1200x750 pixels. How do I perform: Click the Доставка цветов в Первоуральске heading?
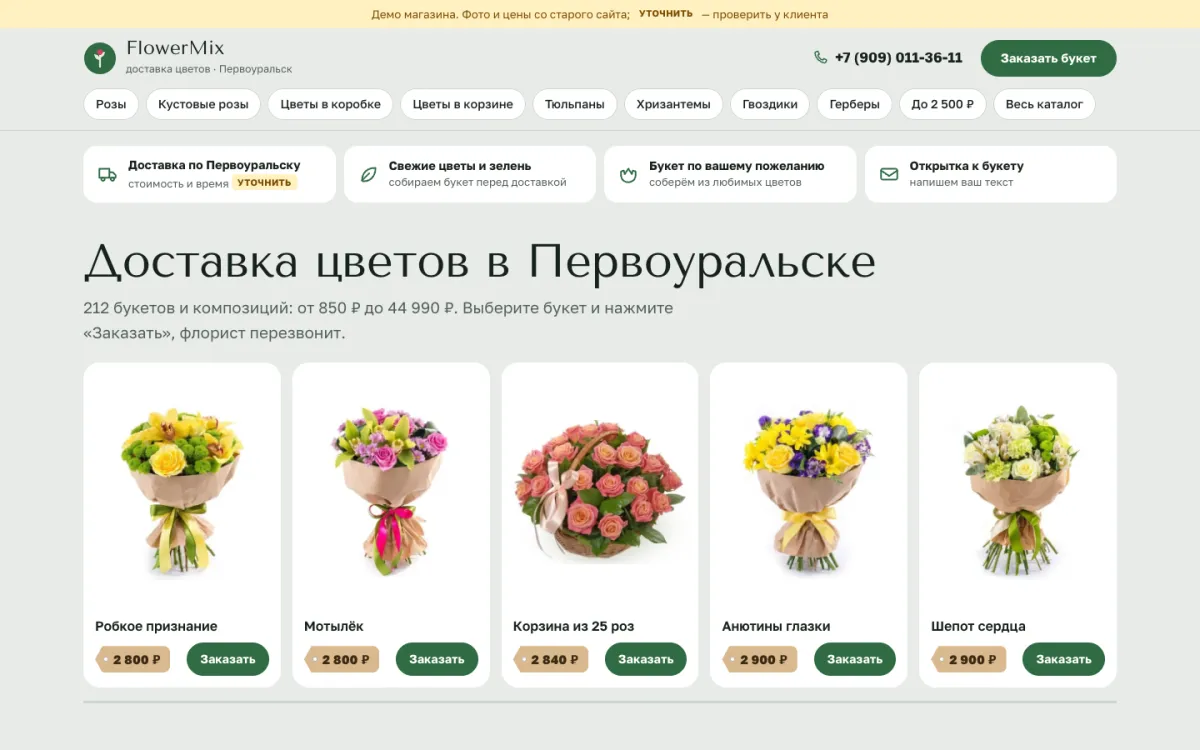click(x=480, y=262)
